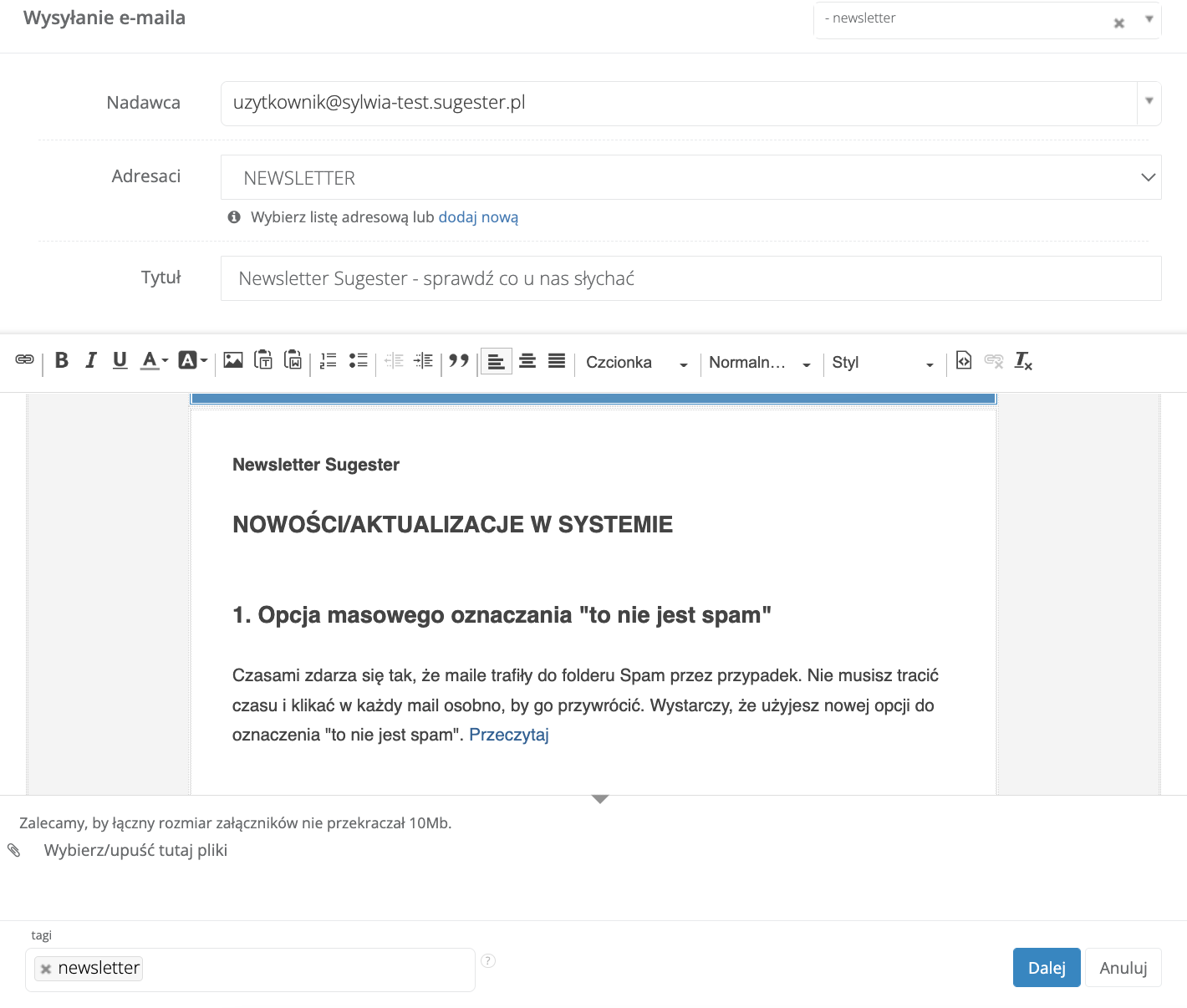Remove the newsletter tag
The height and width of the screenshot is (1008, 1187).
46,969
